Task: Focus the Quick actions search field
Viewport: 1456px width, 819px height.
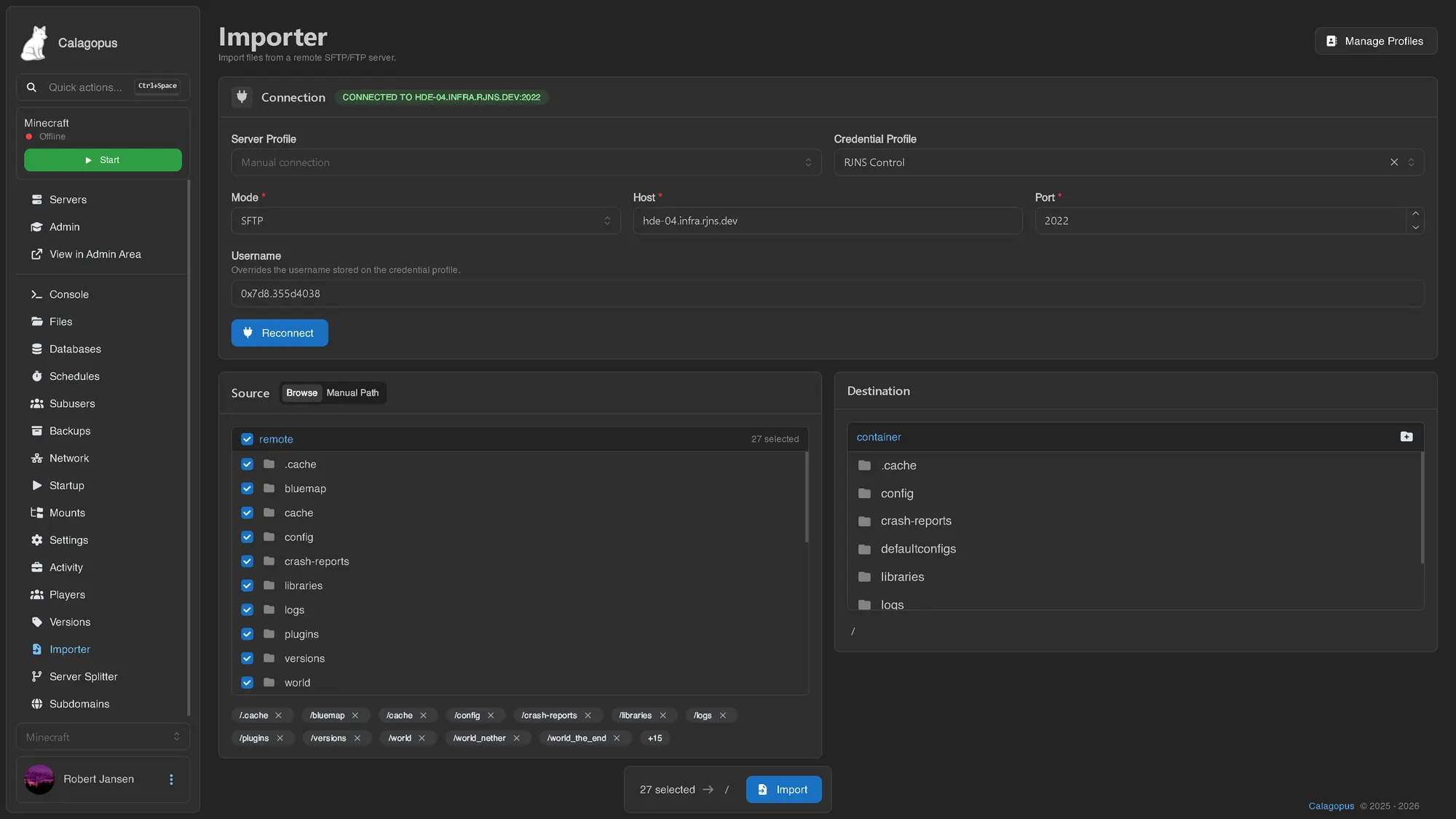Action: [103, 87]
